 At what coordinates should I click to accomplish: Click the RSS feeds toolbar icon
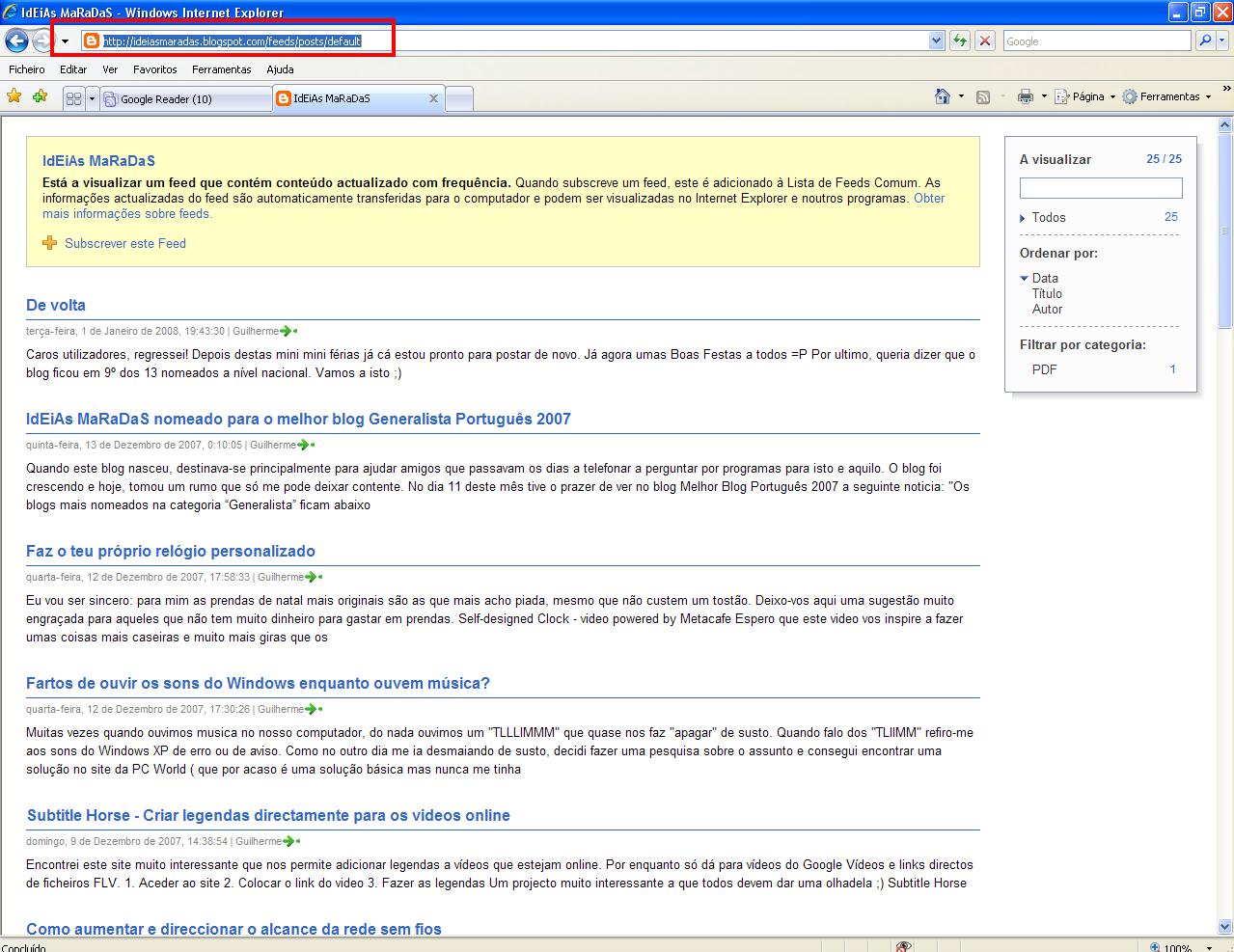coord(983,96)
